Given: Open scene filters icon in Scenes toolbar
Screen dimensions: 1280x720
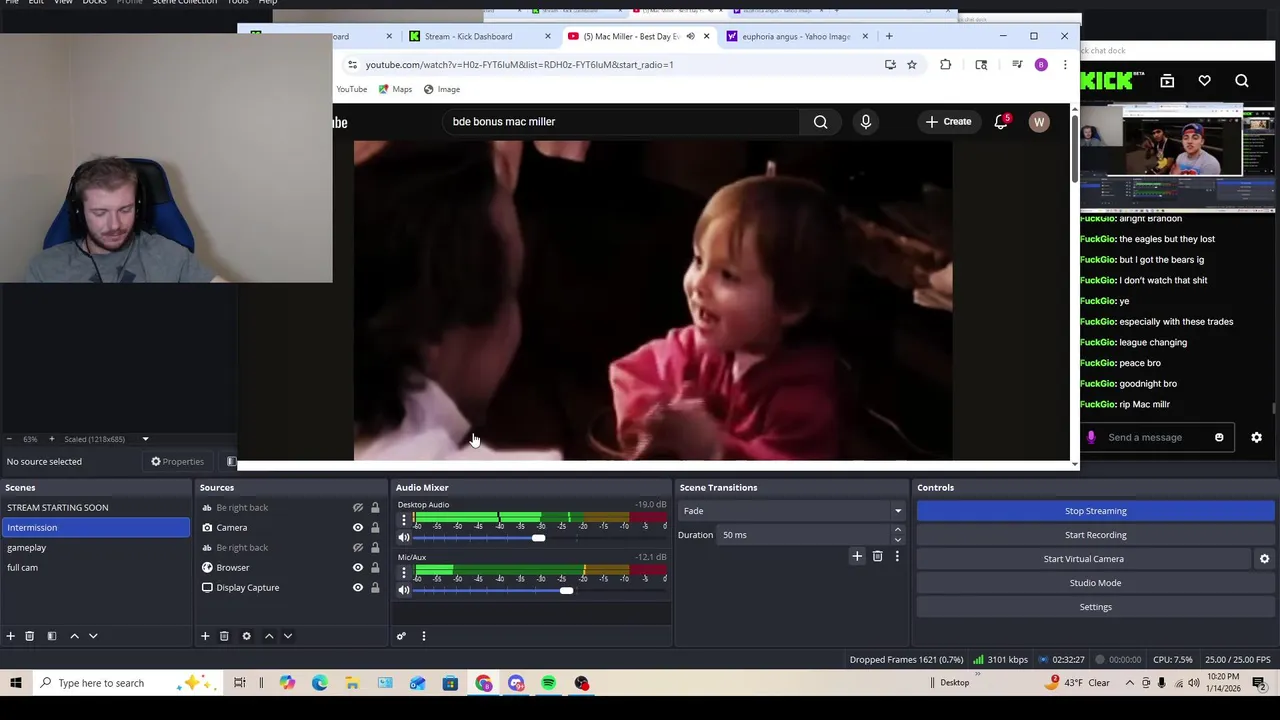Looking at the screenshot, I should (51, 636).
